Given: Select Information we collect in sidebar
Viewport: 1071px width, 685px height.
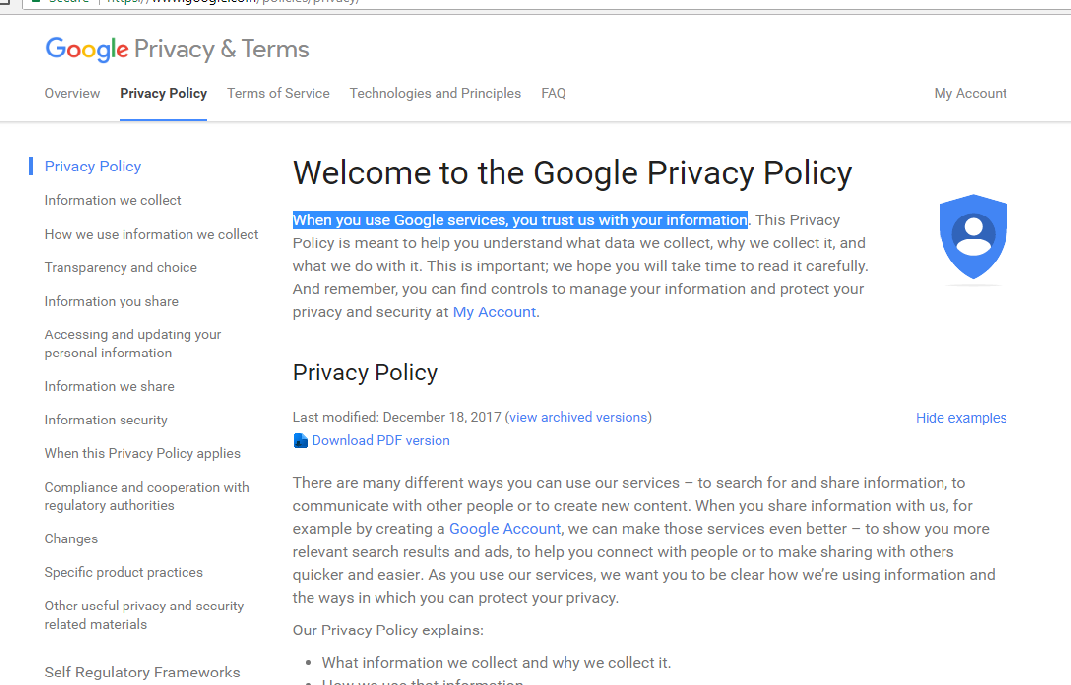Looking at the screenshot, I should [x=113, y=200].
